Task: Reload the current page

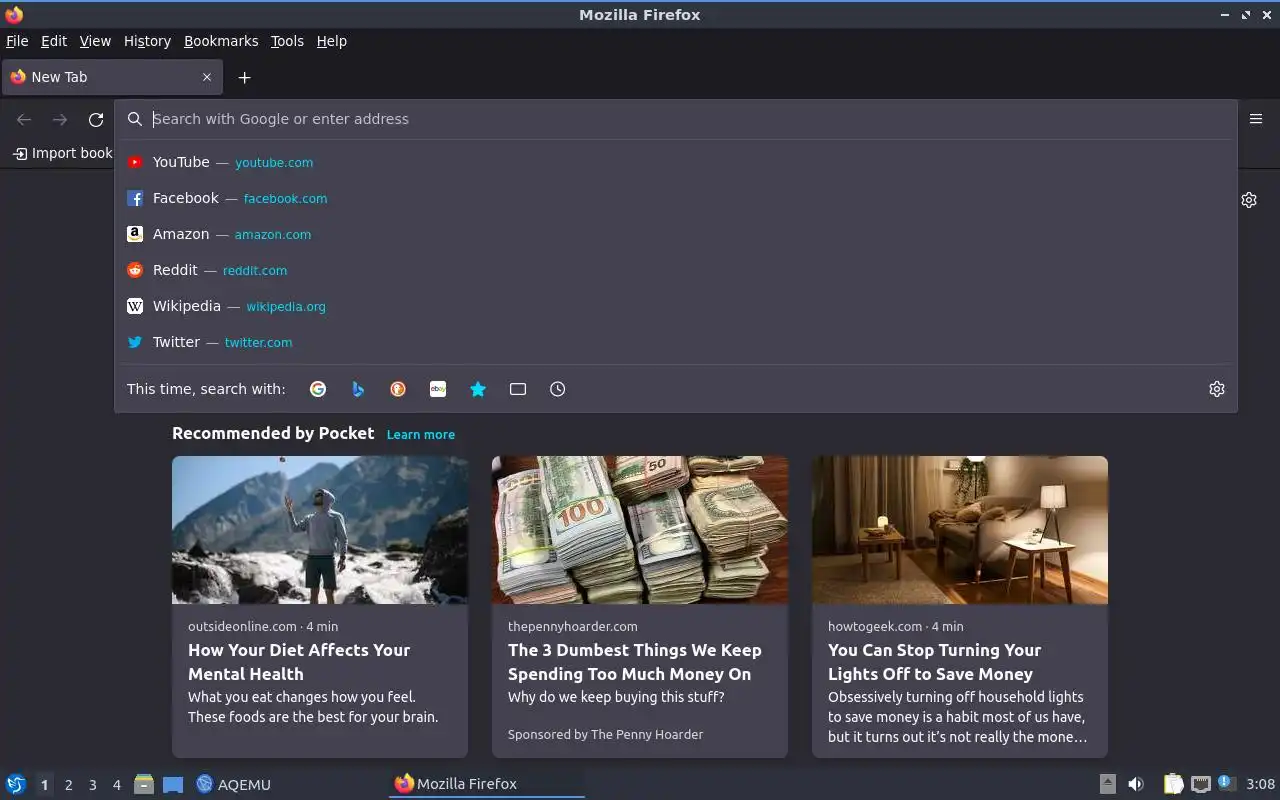Action: coord(96,120)
